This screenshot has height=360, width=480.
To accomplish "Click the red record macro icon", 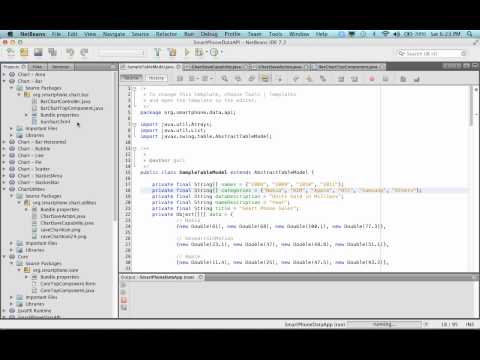I will point(372,79).
